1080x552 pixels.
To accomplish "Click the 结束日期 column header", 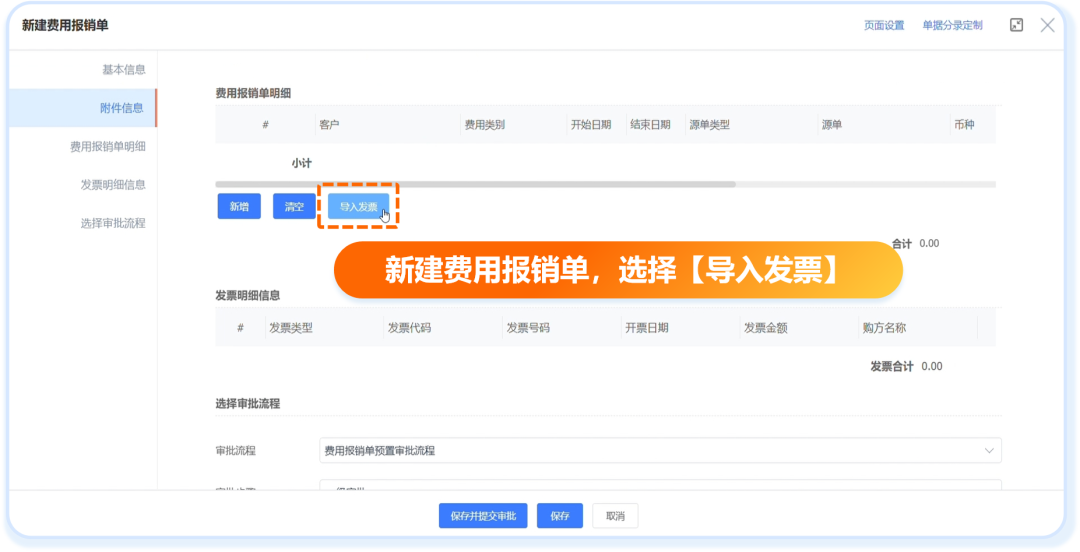I will click(650, 125).
